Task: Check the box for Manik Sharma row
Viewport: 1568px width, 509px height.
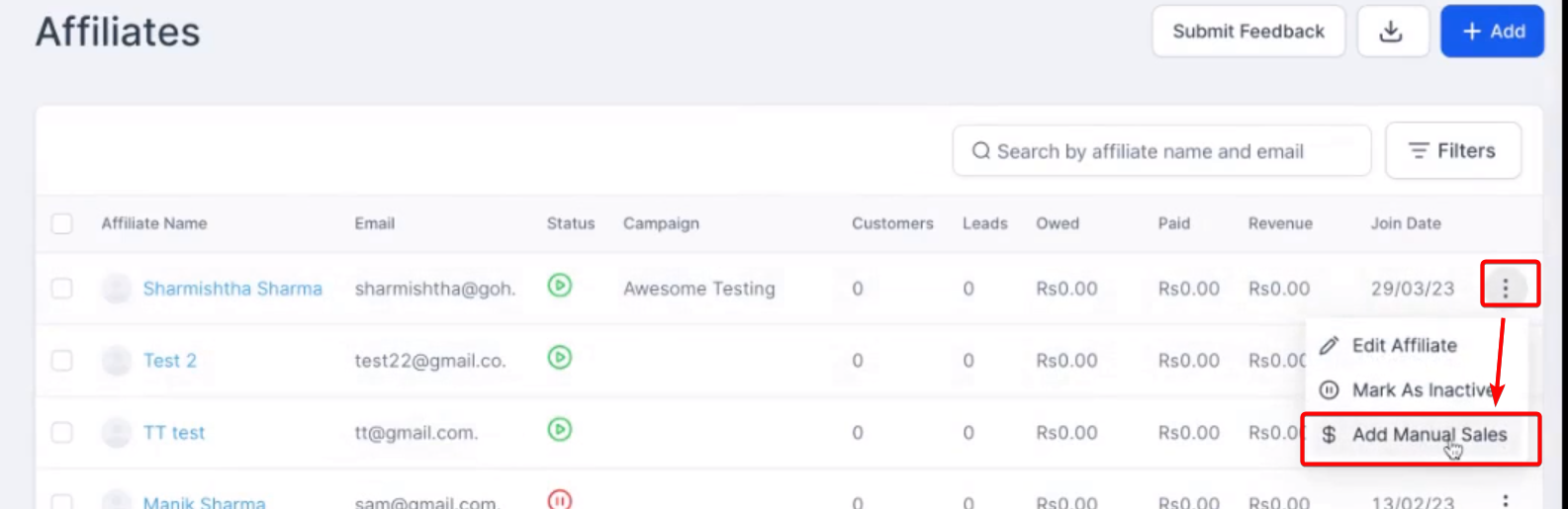Action: [x=61, y=502]
